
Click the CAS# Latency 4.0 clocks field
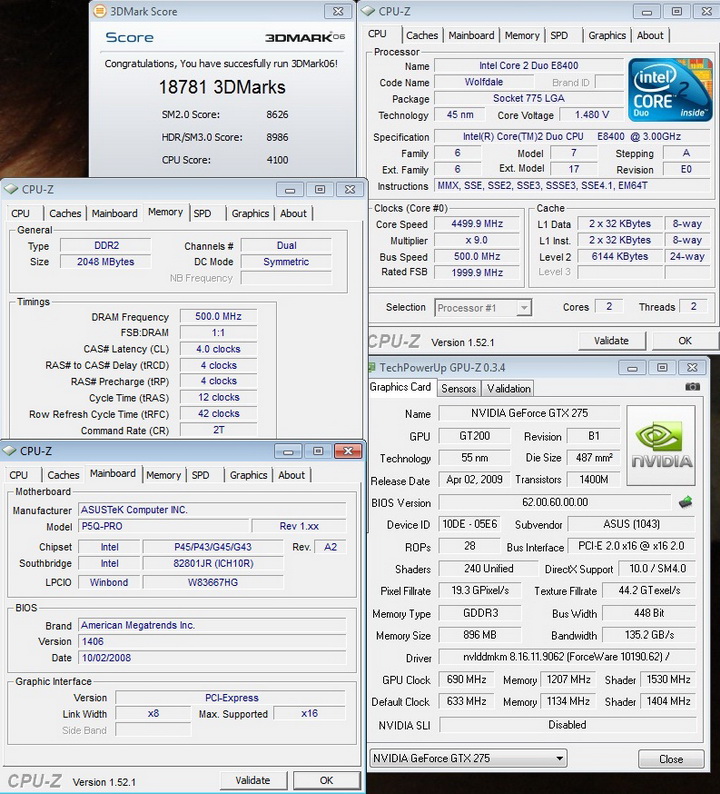(x=218, y=349)
